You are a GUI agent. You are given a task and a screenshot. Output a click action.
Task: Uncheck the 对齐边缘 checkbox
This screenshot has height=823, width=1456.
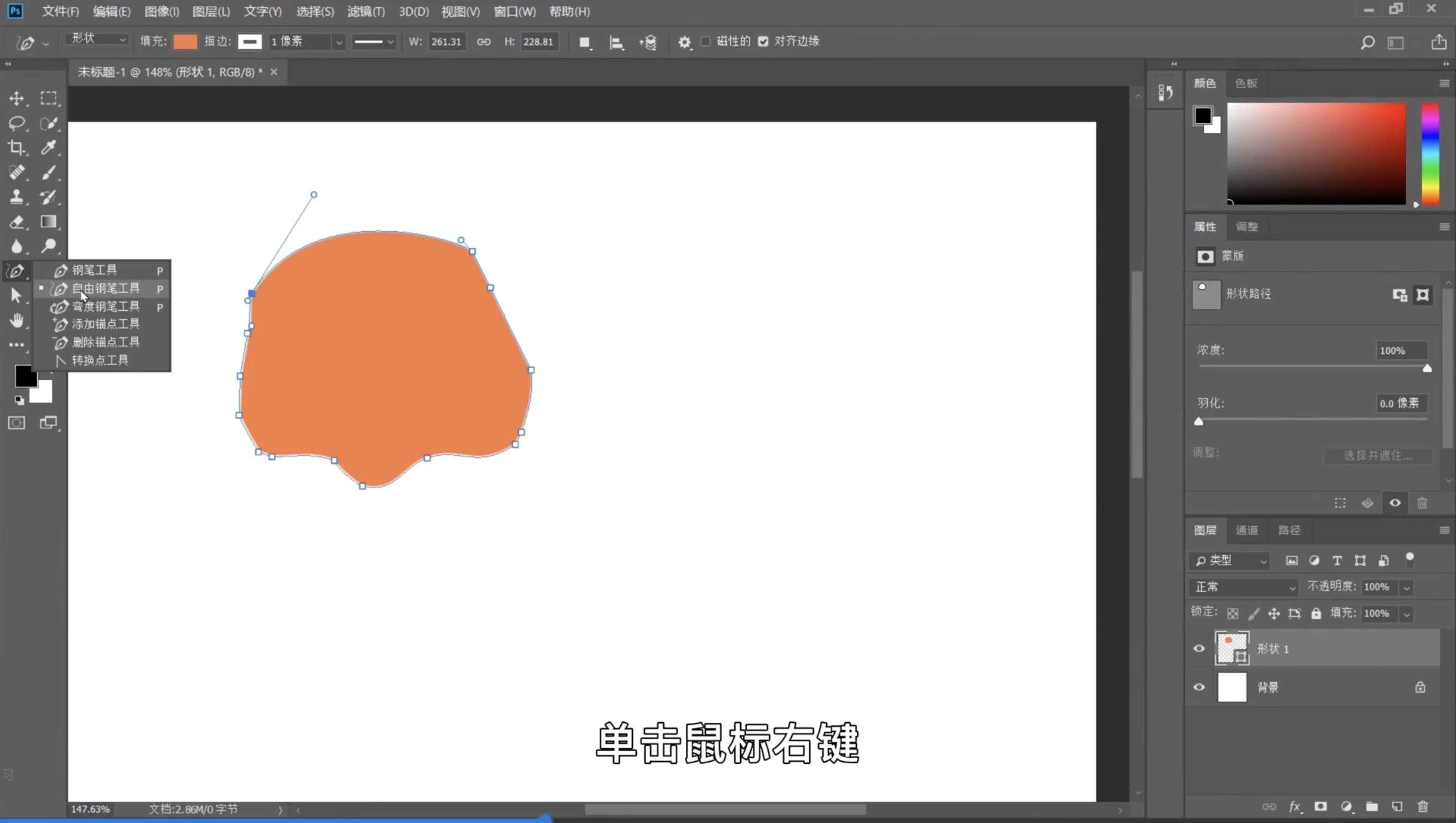click(x=763, y=41)
